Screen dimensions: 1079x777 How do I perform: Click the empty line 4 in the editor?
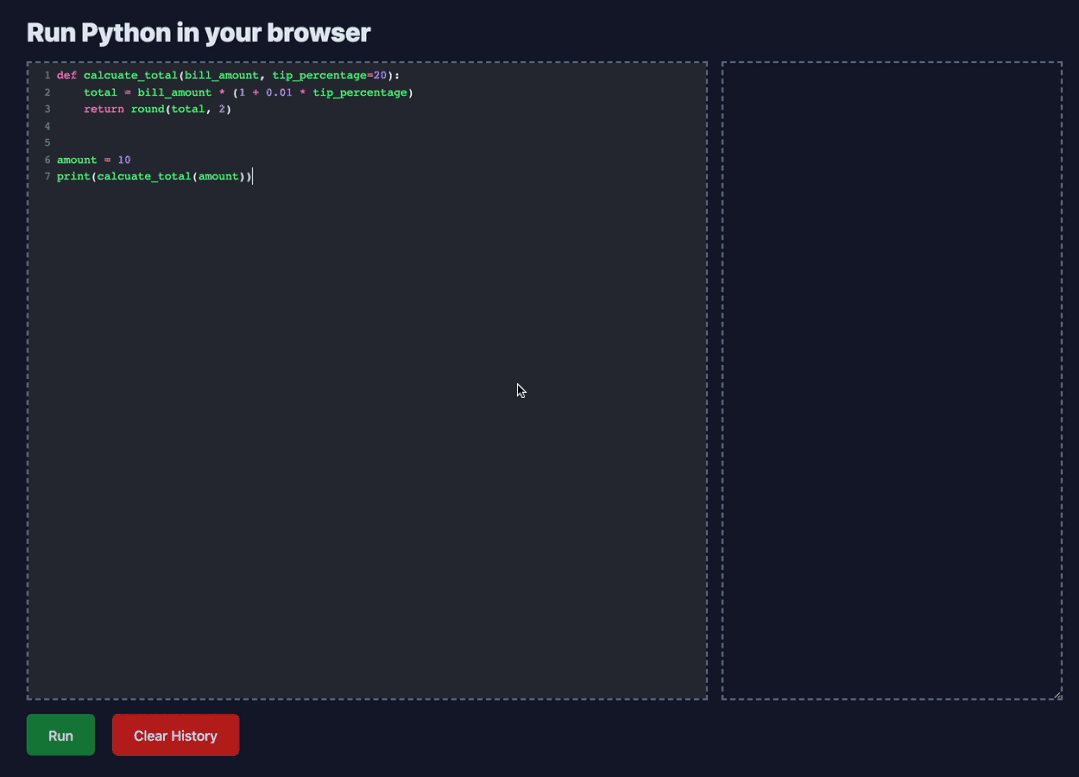[x=100, y=126]
